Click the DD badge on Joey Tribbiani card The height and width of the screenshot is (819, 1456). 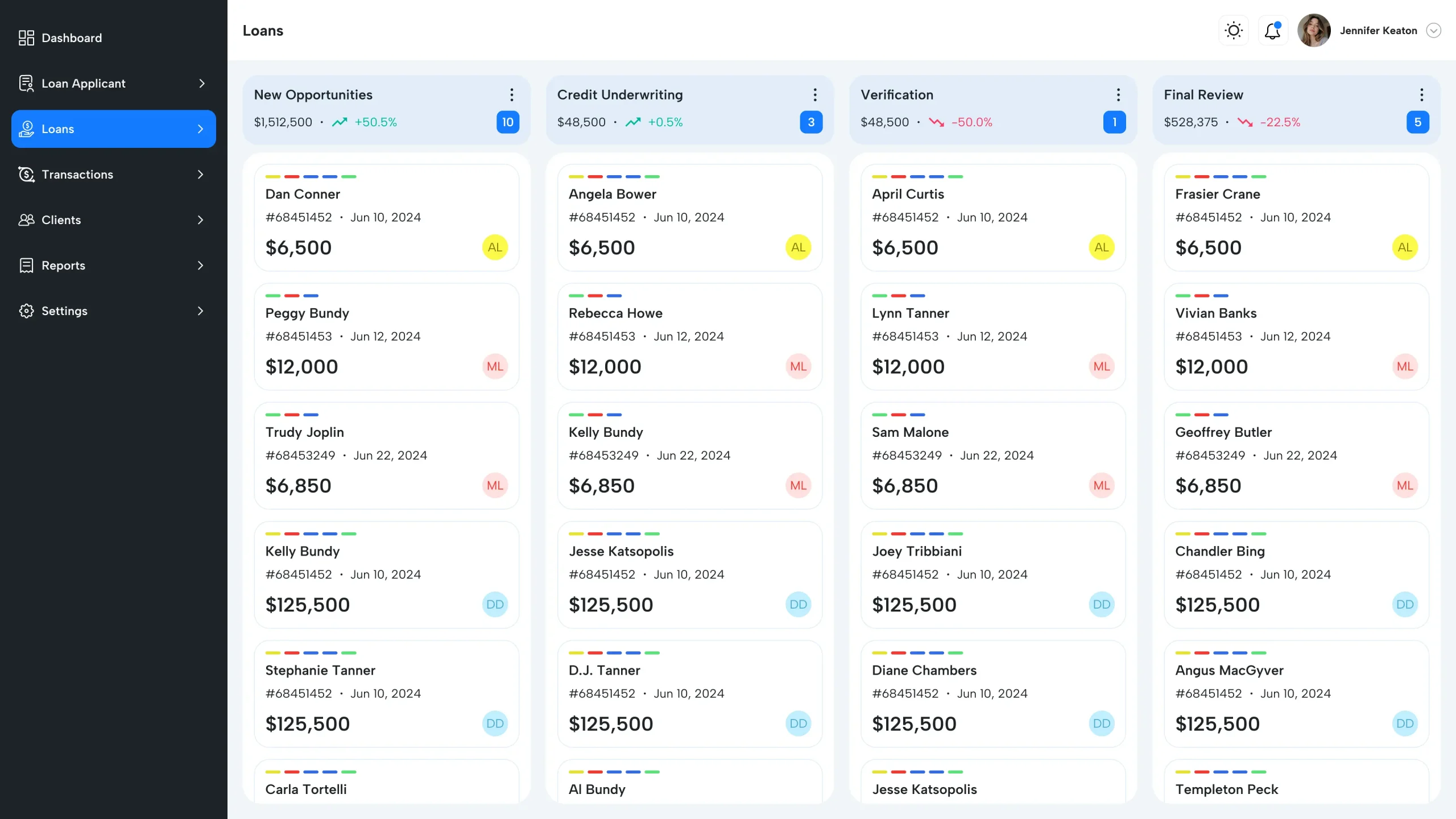1101,605
